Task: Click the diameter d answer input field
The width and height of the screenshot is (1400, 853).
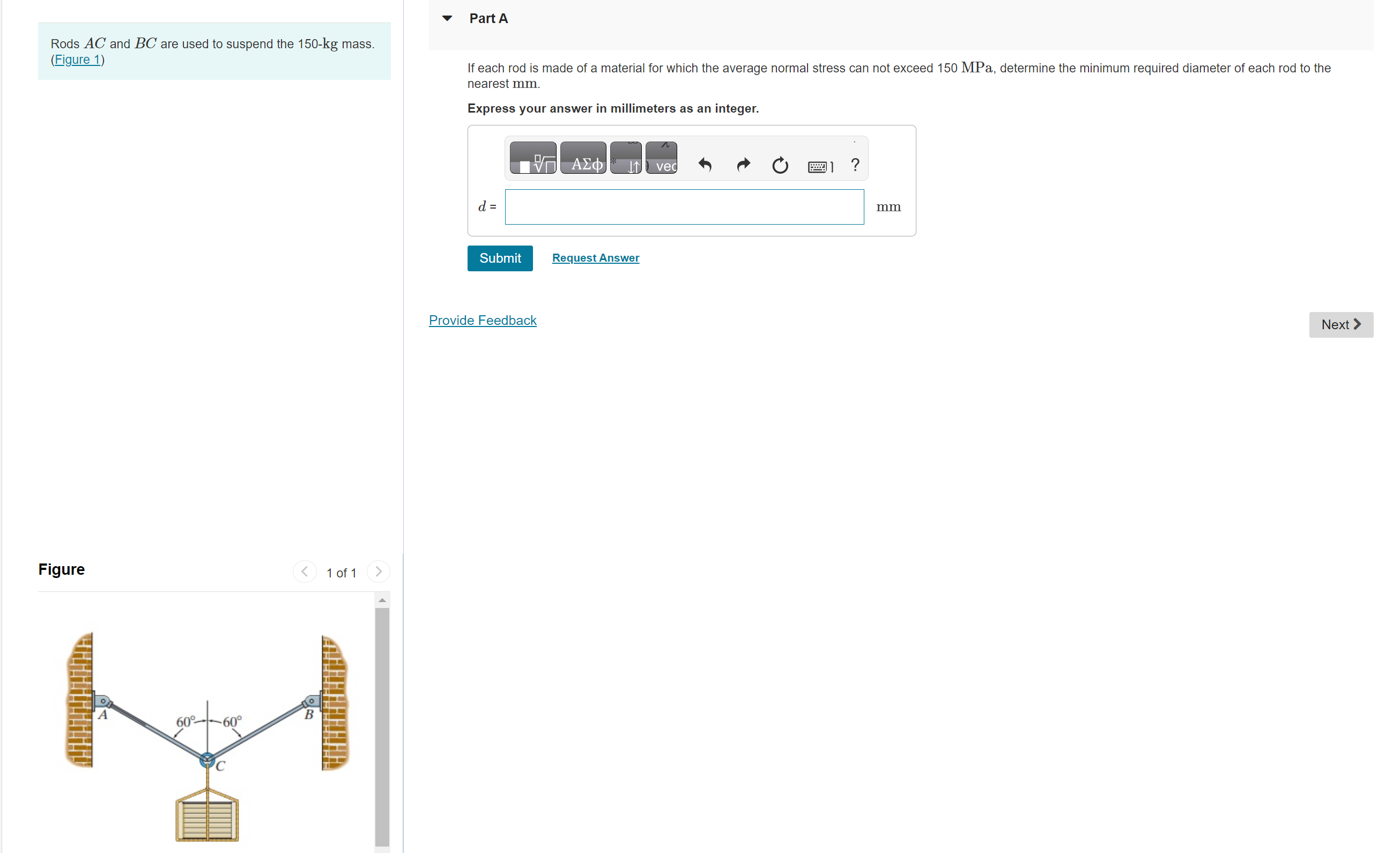Action: pos(684,207)
